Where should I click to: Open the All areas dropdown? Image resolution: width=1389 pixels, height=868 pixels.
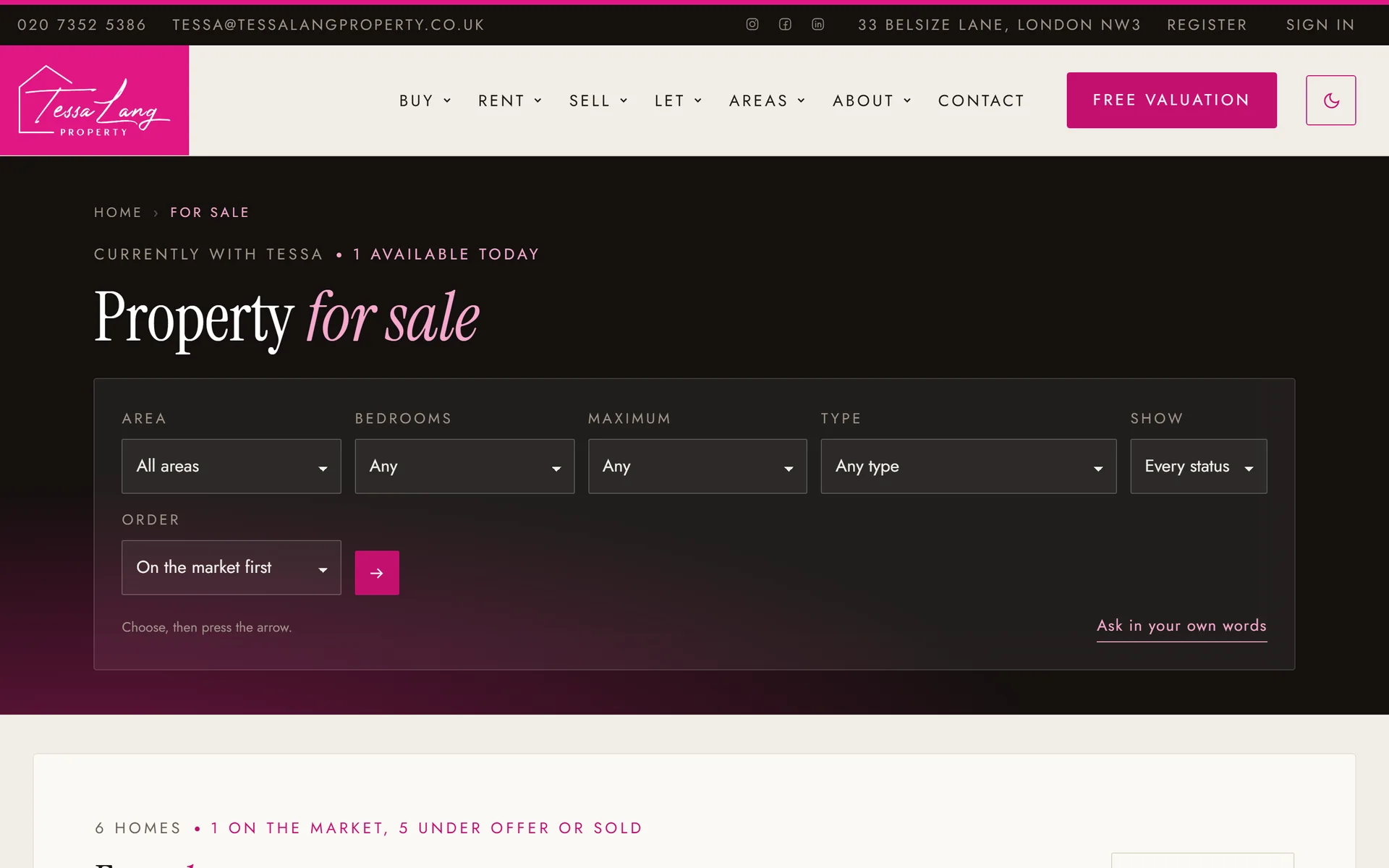231,467
